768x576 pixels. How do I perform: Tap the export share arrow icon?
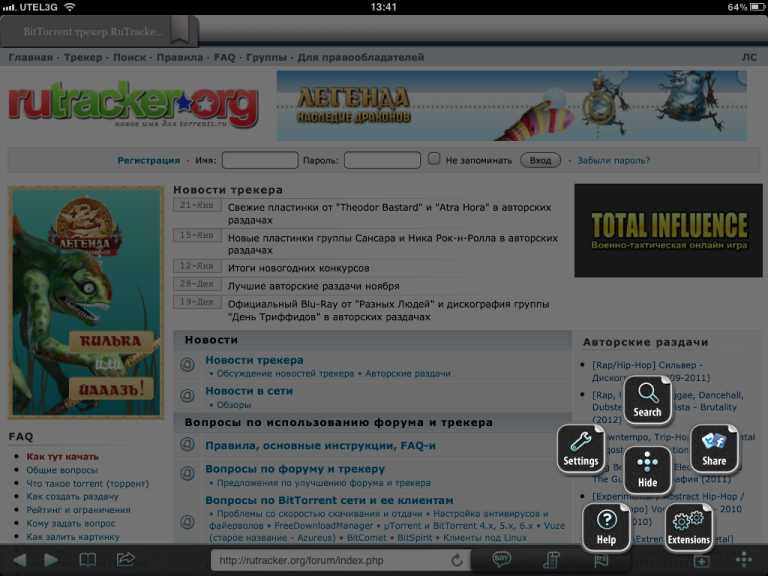[x=125, y=559]
